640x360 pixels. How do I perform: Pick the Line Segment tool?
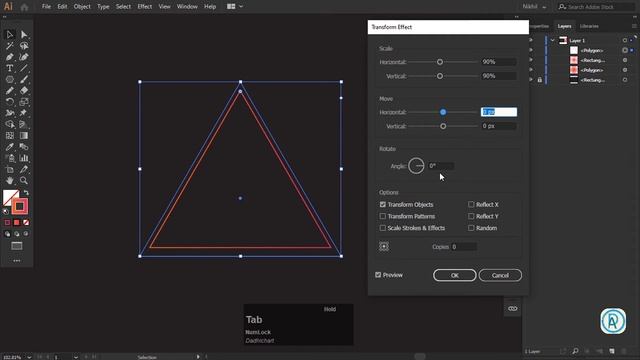(24, 68)
